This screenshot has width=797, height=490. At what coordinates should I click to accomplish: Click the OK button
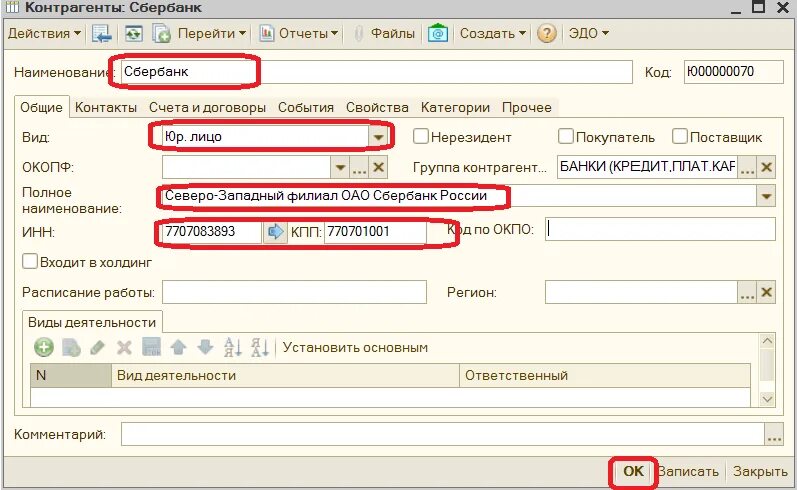(x=633, y=471)
